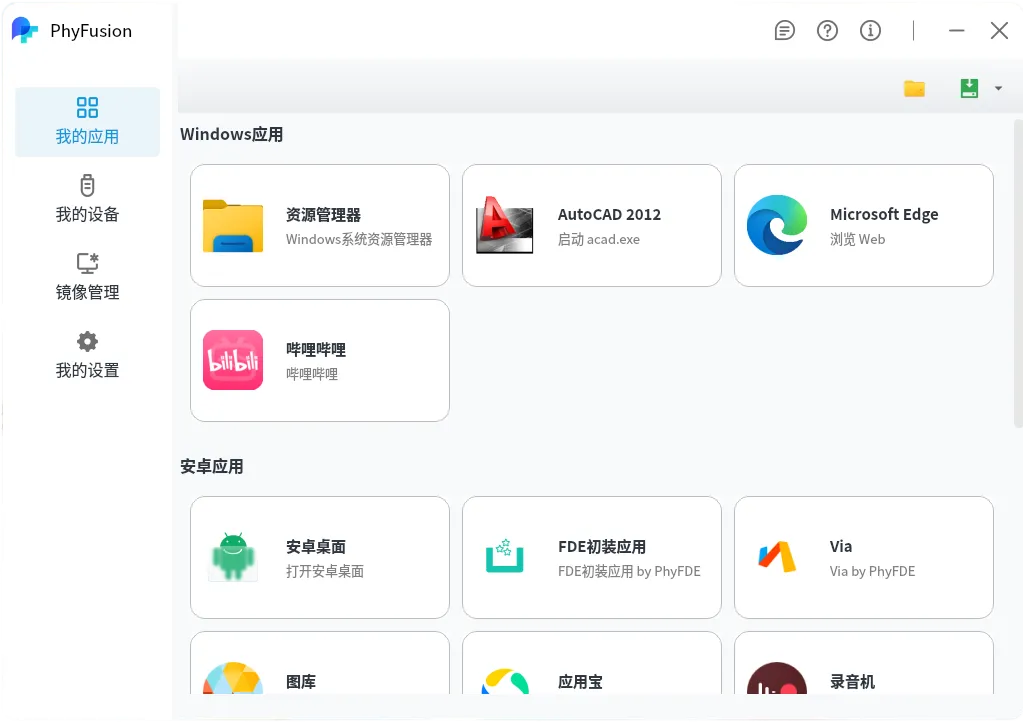
Task: Launch 资源管理器 file explorer card
Action: click(x=320, y=225)
